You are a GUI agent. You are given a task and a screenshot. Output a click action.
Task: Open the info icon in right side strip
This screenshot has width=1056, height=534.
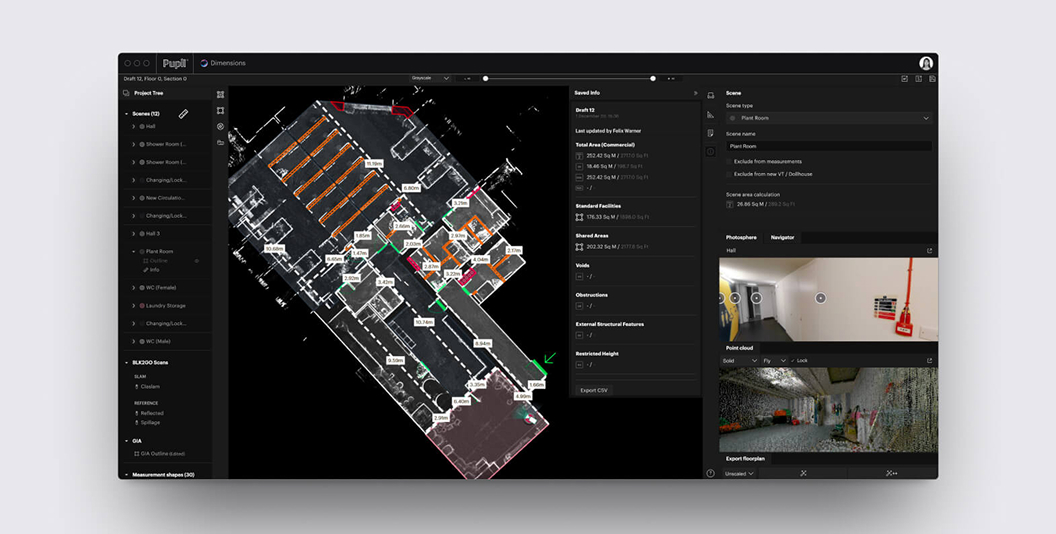tap(710, 151)
